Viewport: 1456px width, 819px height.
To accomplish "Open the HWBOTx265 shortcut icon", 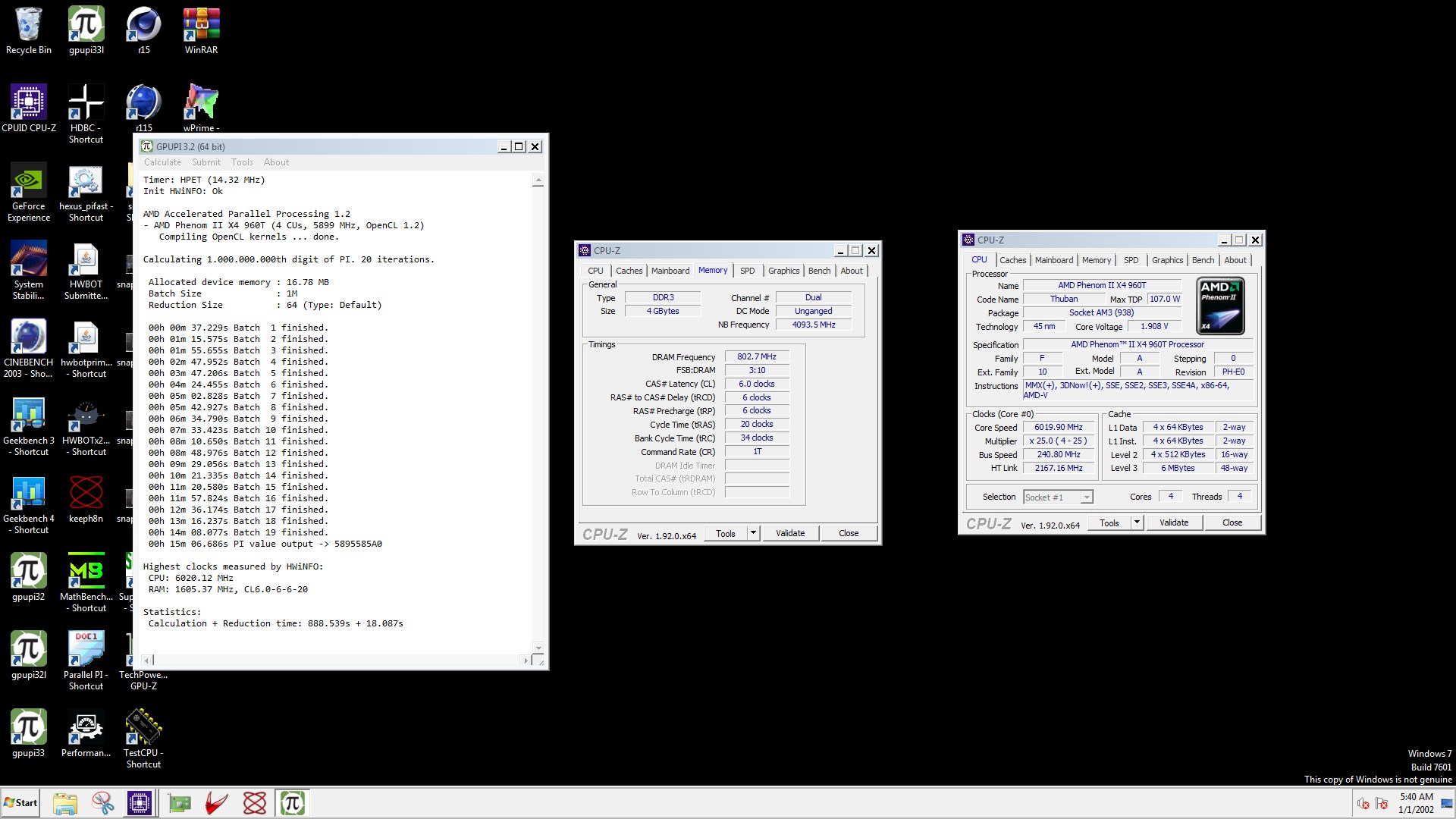I will coord(86,427).
